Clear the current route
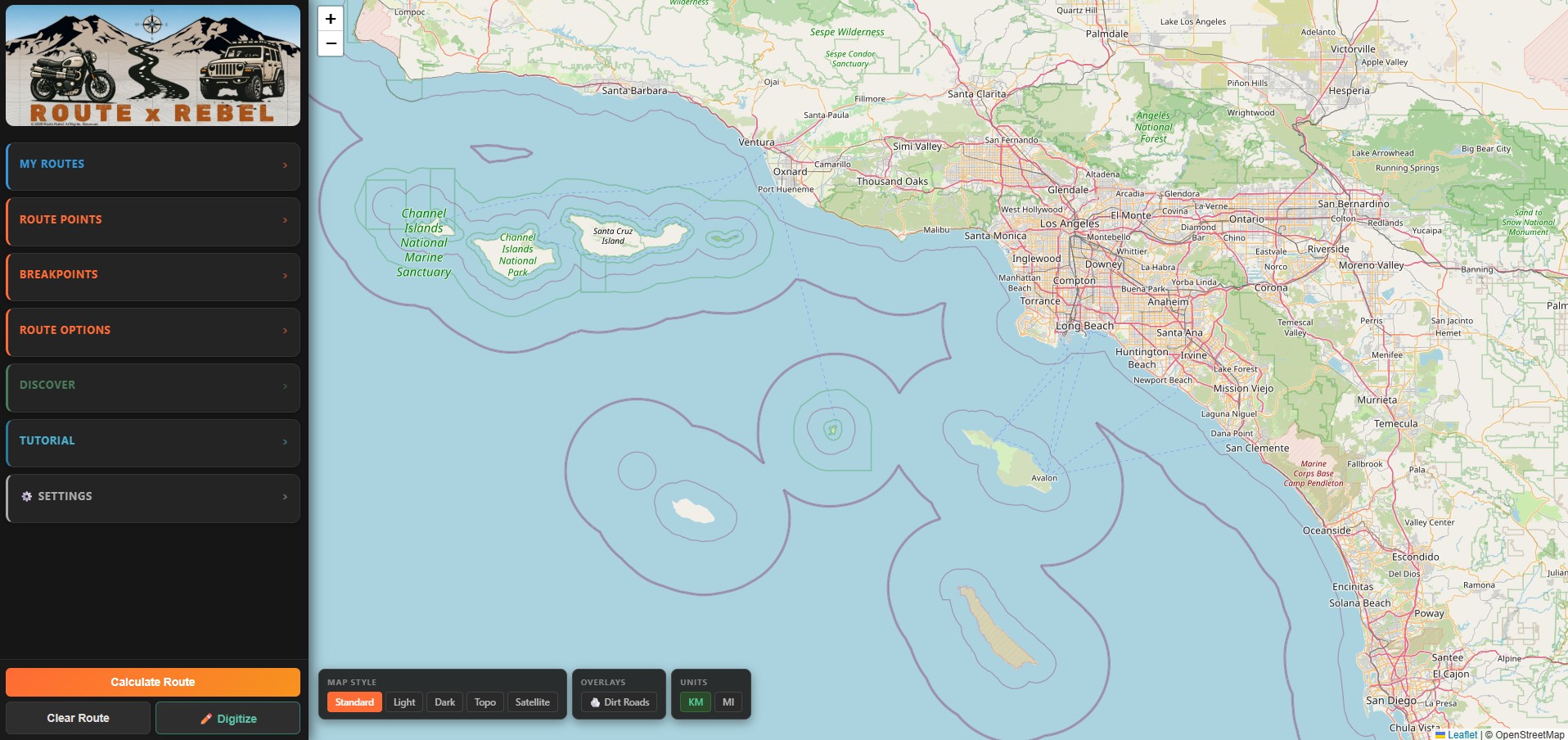 (78, 718)
